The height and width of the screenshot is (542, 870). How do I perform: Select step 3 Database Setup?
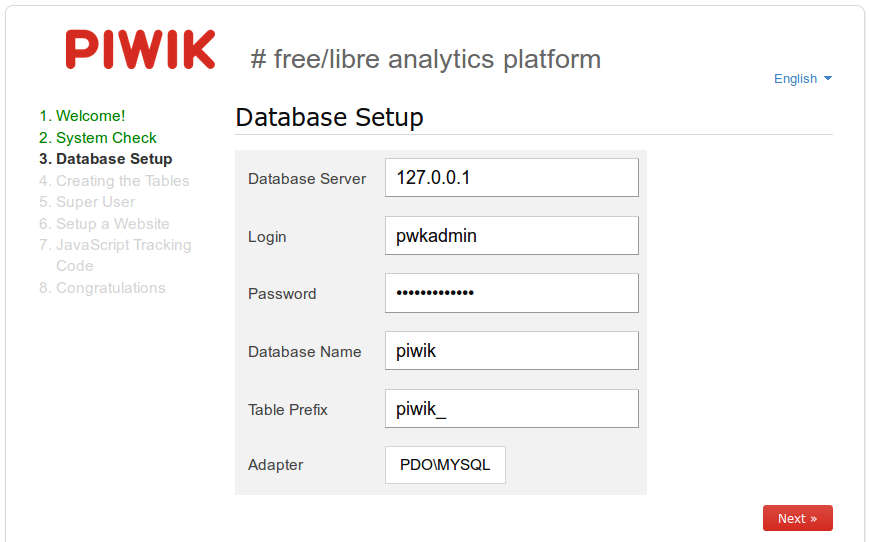105,159
